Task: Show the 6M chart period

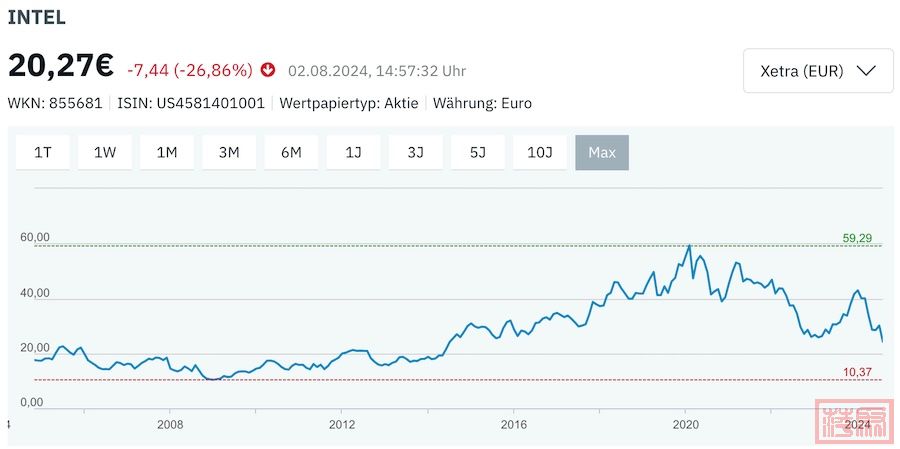Action: [291, 153]
